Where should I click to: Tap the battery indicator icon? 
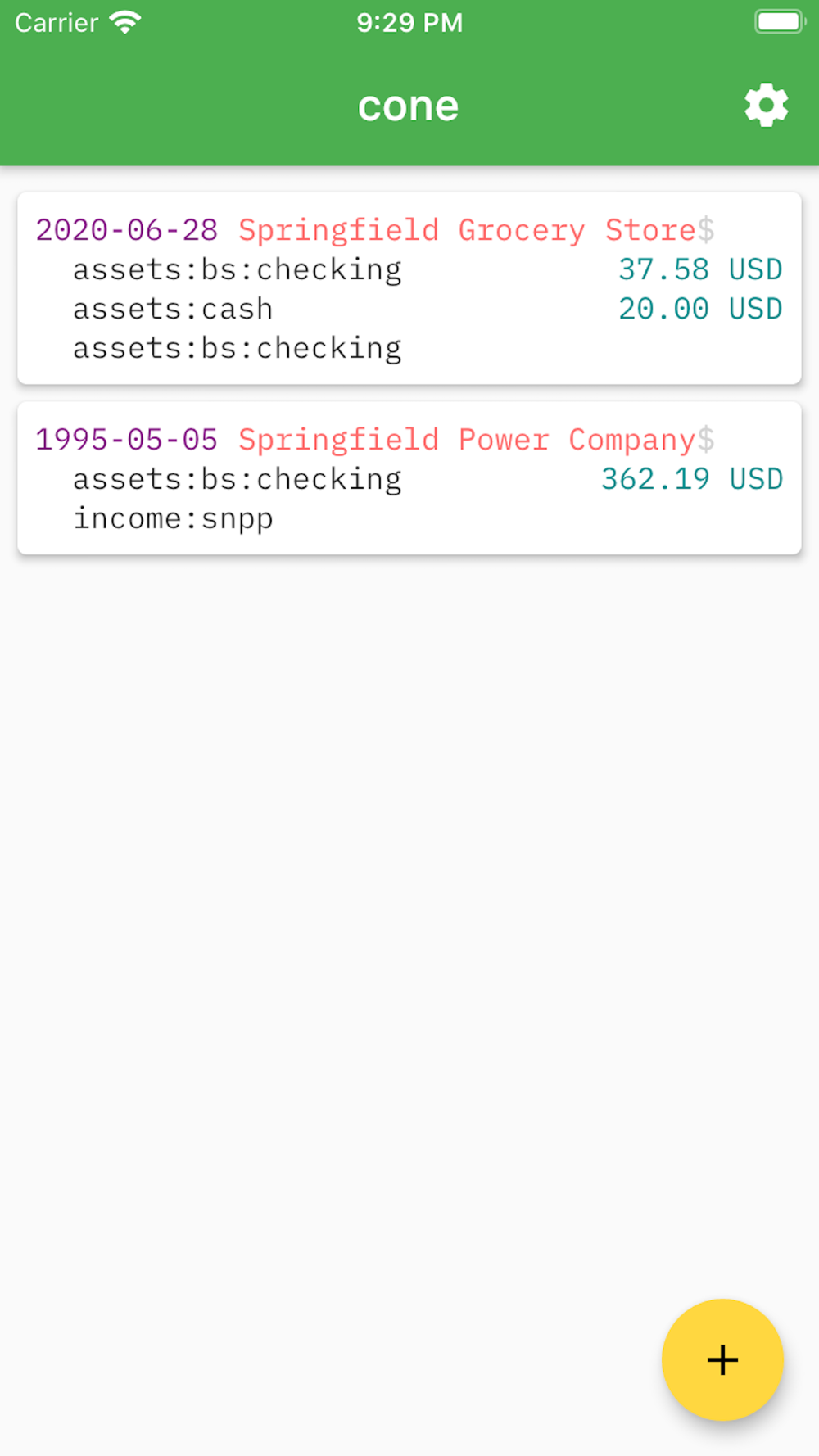point(780,22)
